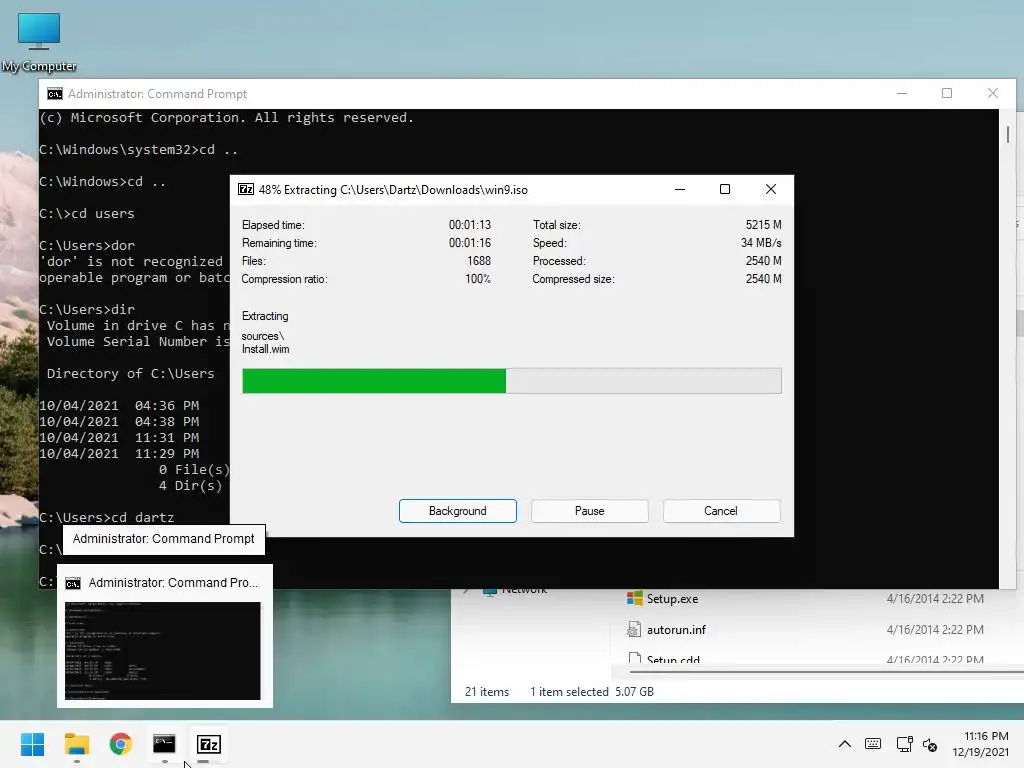The height and width of the screenshot is (768, 1024).
Task: Click the Files count 1688
Action: (x=479, y=261)
